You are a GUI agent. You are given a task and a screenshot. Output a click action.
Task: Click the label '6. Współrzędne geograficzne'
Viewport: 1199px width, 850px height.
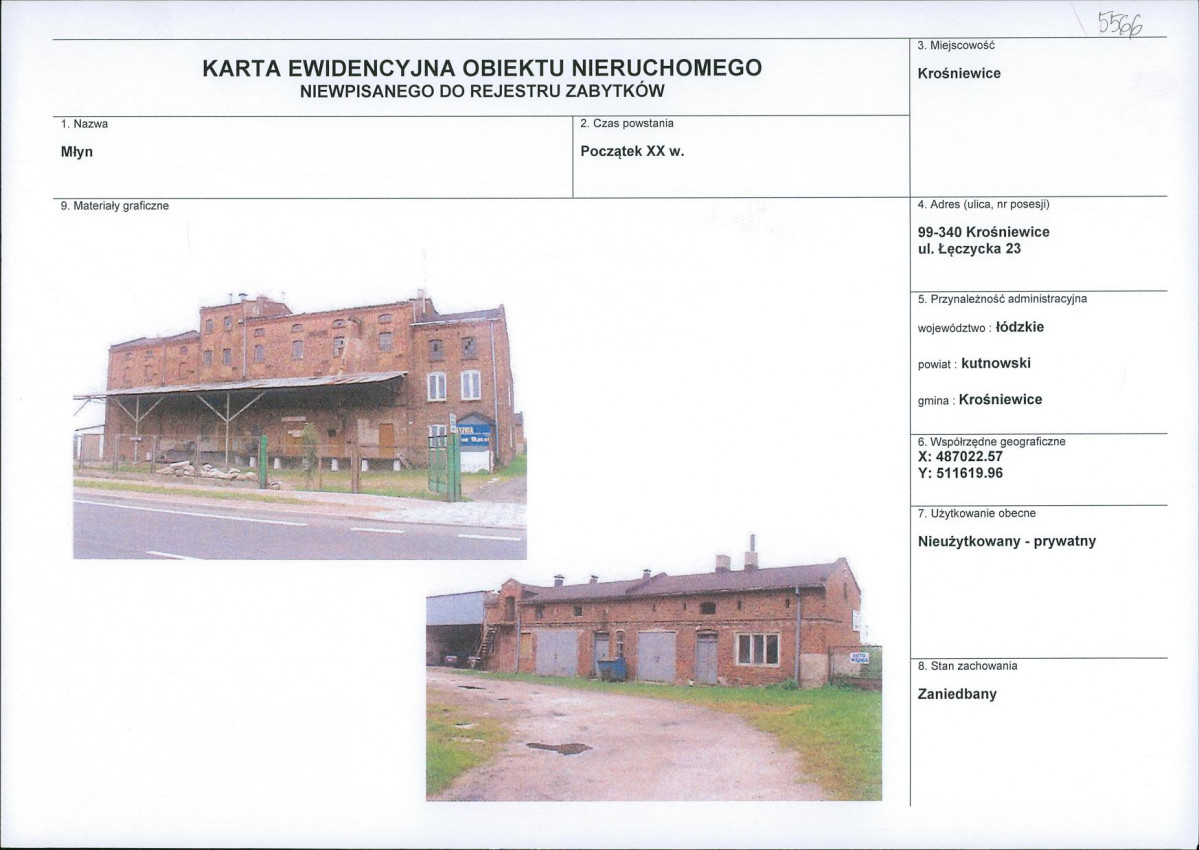(x=991, y=442)
